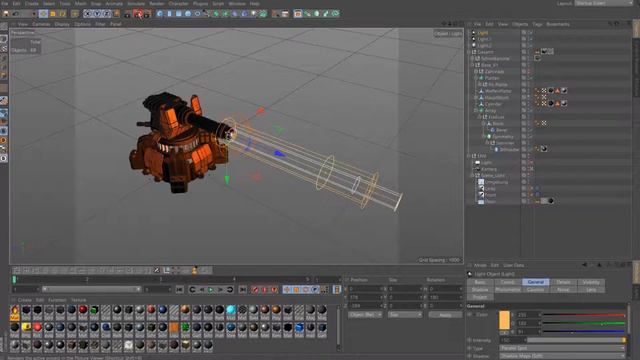Toggle enable check on Light.1 object
The width and height of the screenshot is (640, 360).
coord(530,39)
